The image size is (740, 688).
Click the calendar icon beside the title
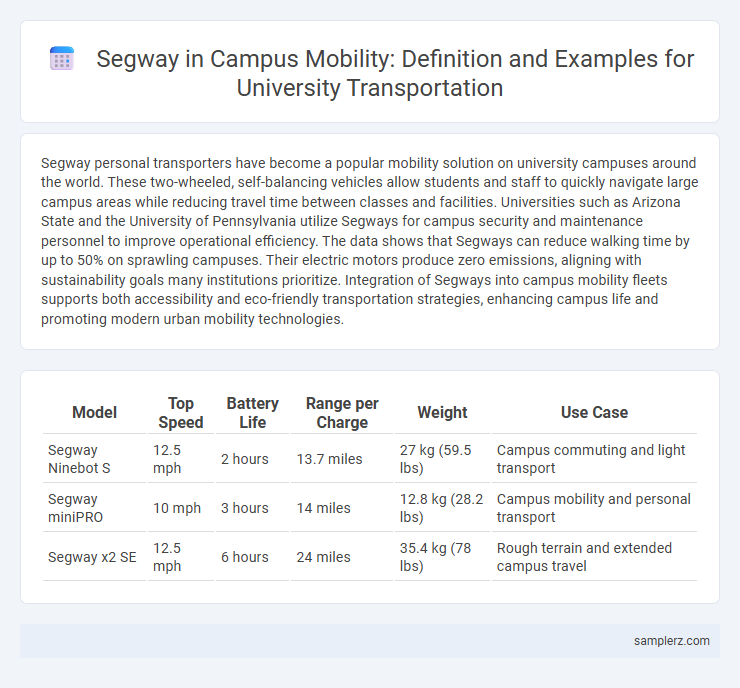click(62, 59)
